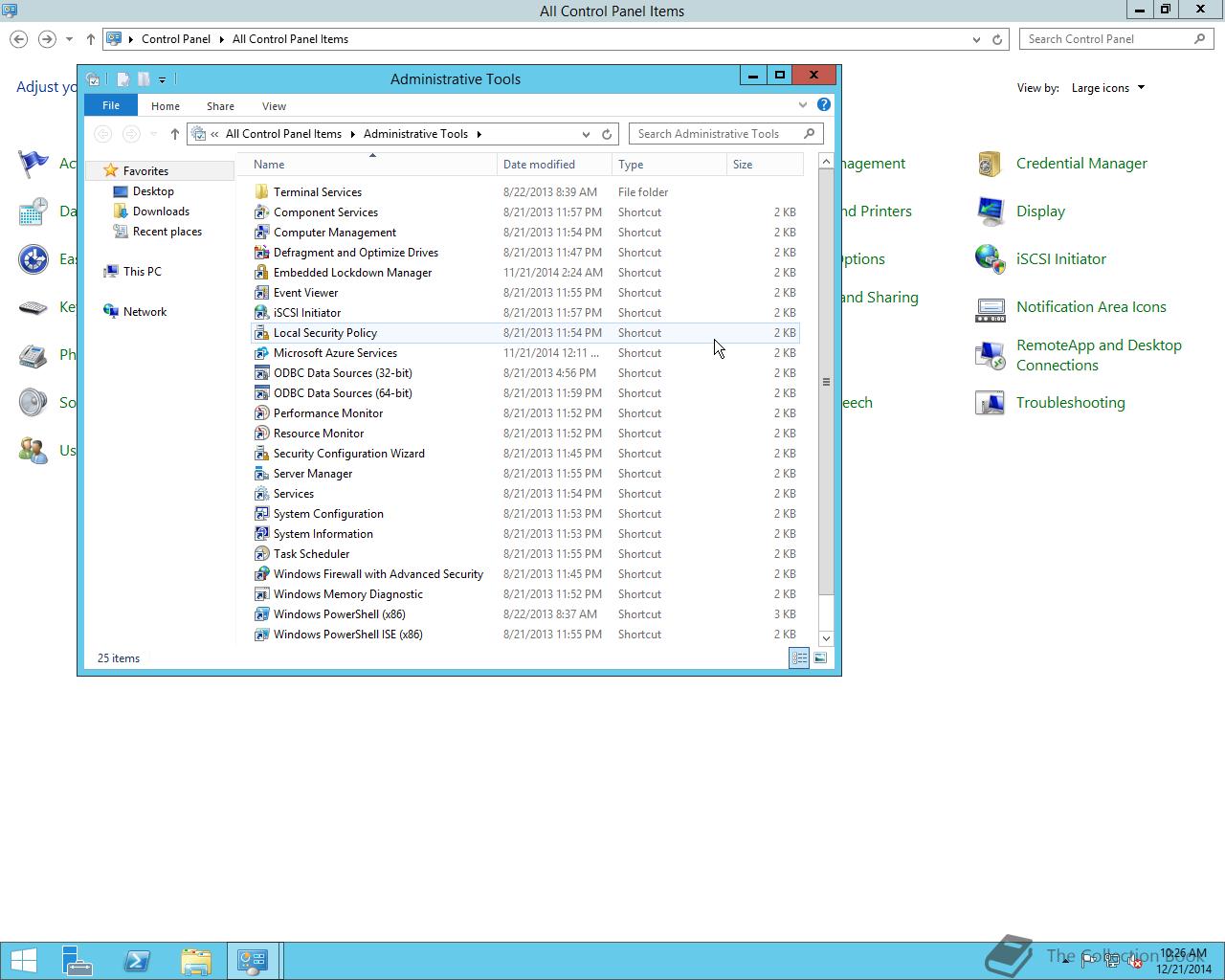Select the System Information entry
The height and width of the screenshot is (980, 1225).
(323, 534)
